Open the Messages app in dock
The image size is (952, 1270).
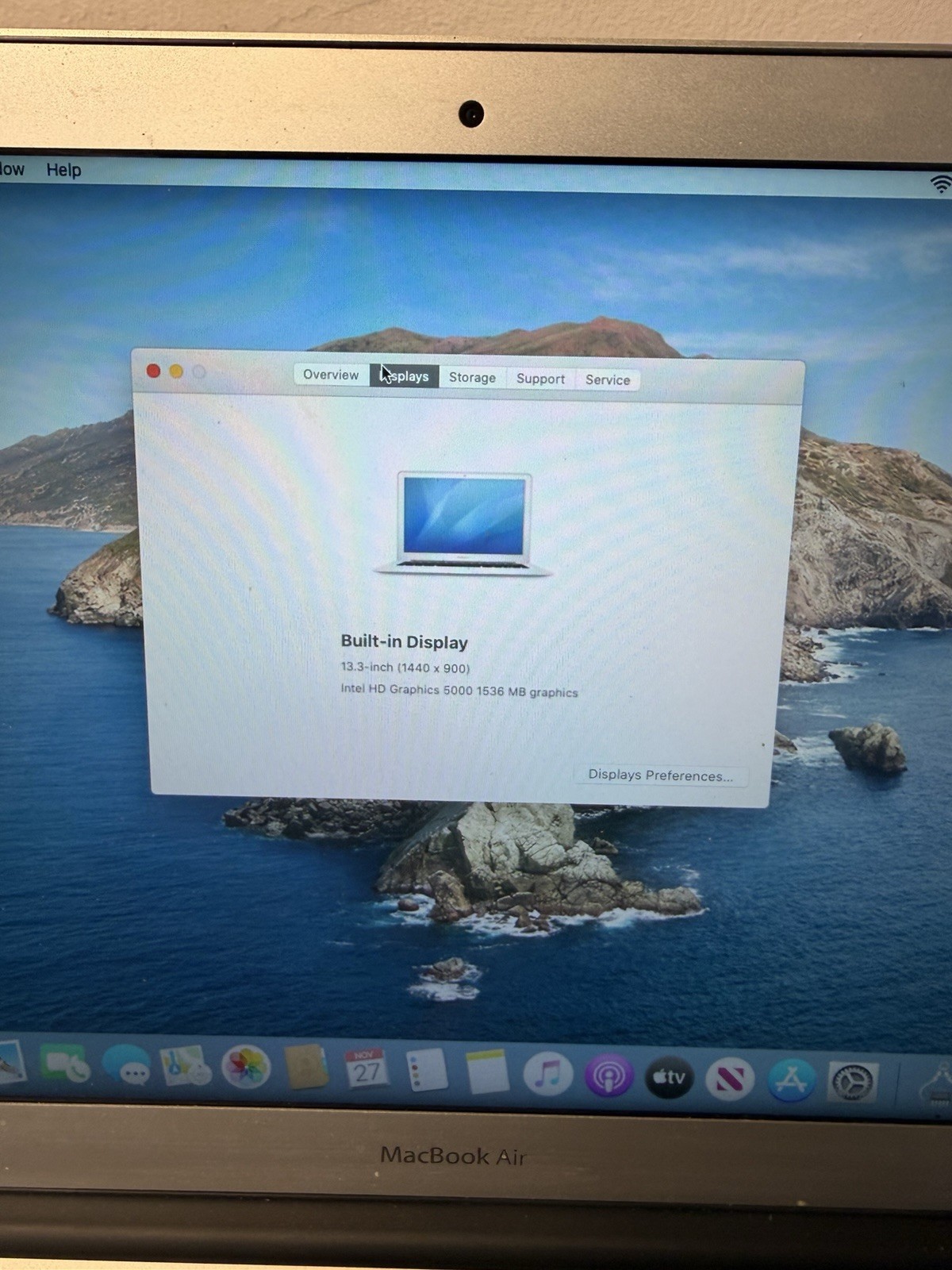pyautogui.click(x=125, y=1065)
